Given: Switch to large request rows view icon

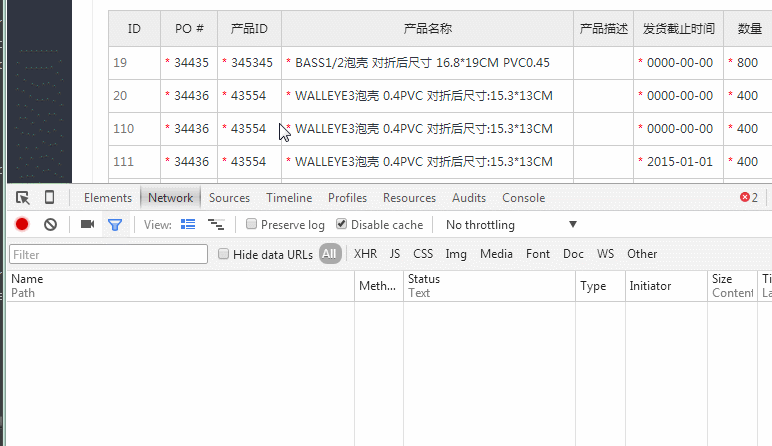Looking at the screenshot, I should 188,224.
